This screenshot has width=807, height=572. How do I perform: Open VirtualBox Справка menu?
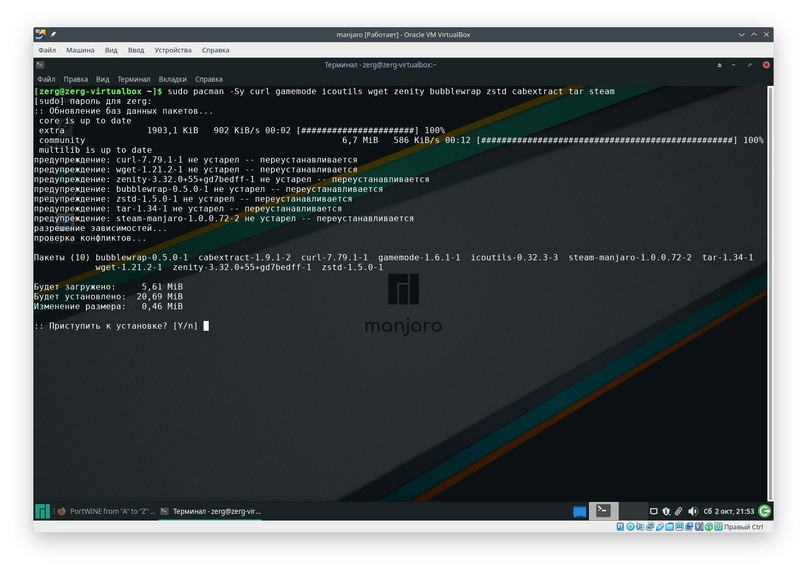click(x=216, y=50)
